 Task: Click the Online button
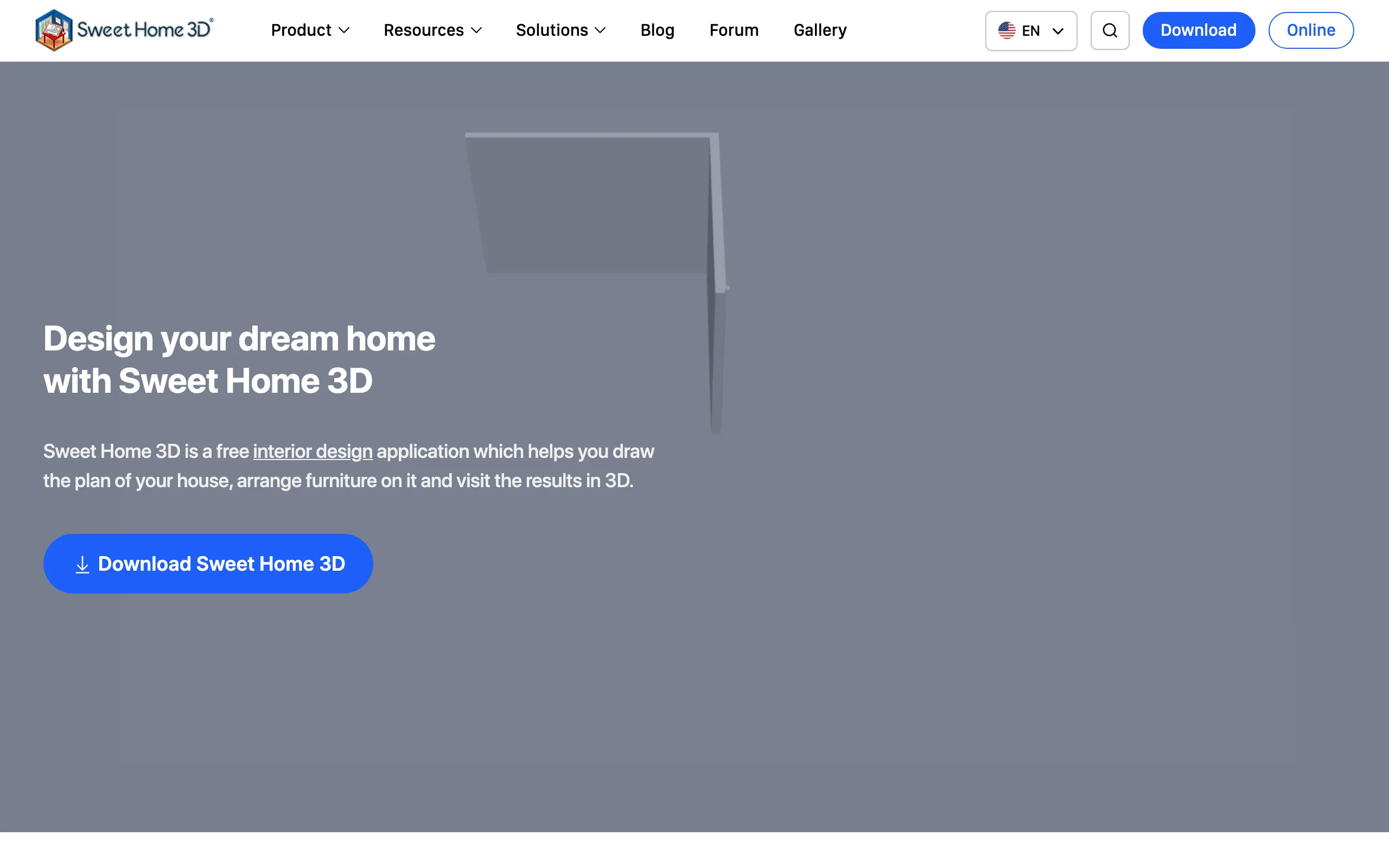(1311, 30)
